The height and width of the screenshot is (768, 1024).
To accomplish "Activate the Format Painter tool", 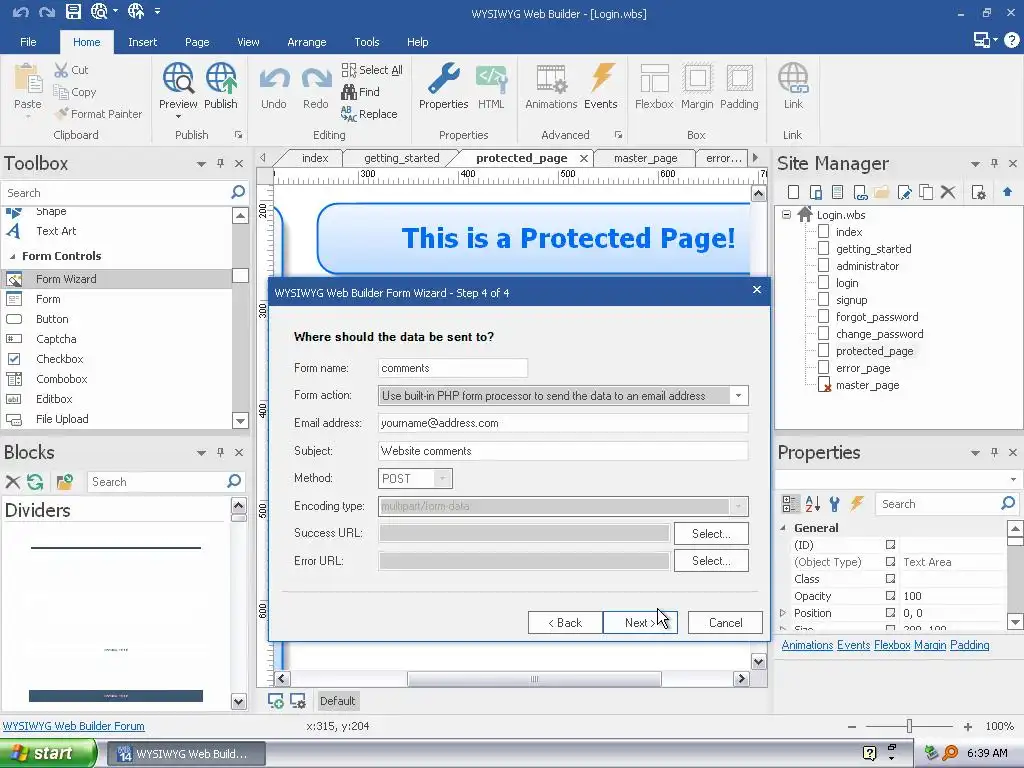I will click(x=98, y=114).
